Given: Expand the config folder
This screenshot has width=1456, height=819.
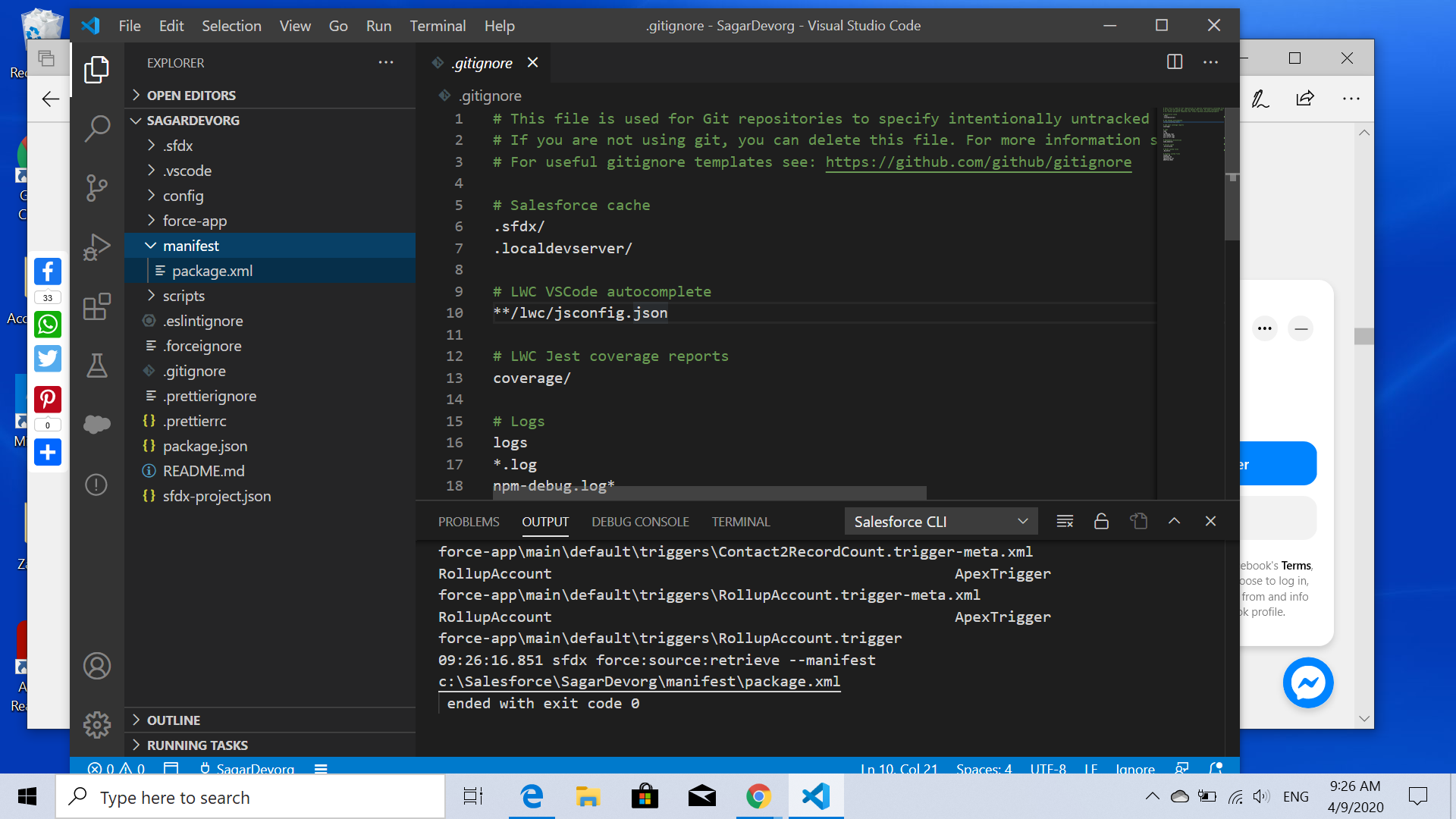Looking at the screenshot, I should click(270, 196).
